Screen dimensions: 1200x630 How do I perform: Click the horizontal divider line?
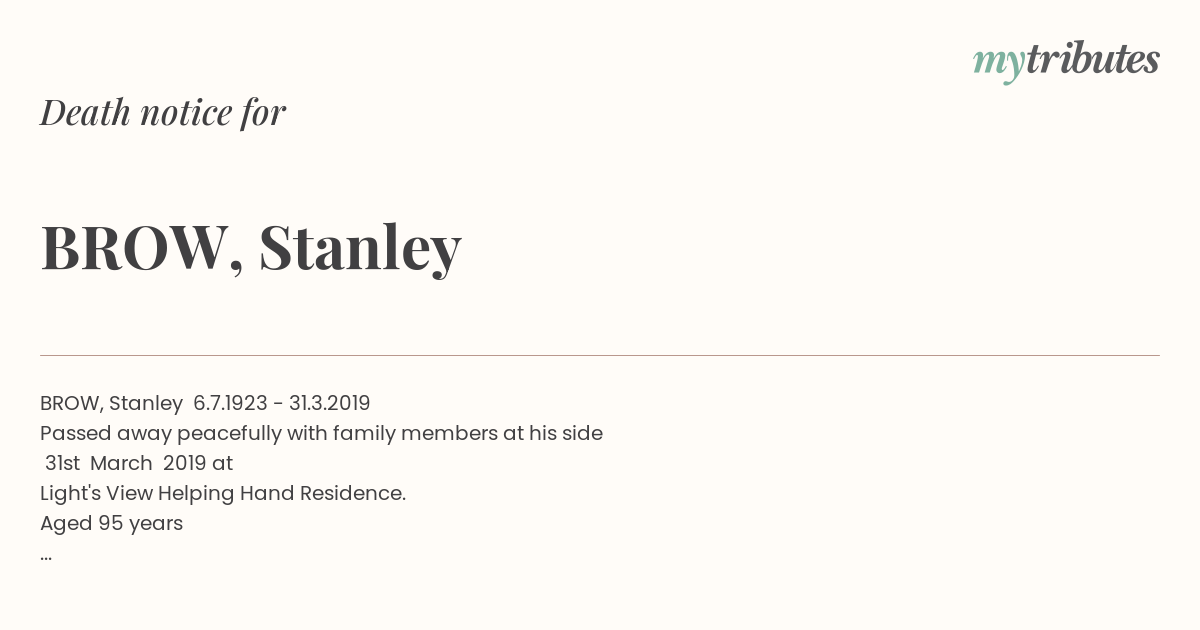(x=600, y=355)
